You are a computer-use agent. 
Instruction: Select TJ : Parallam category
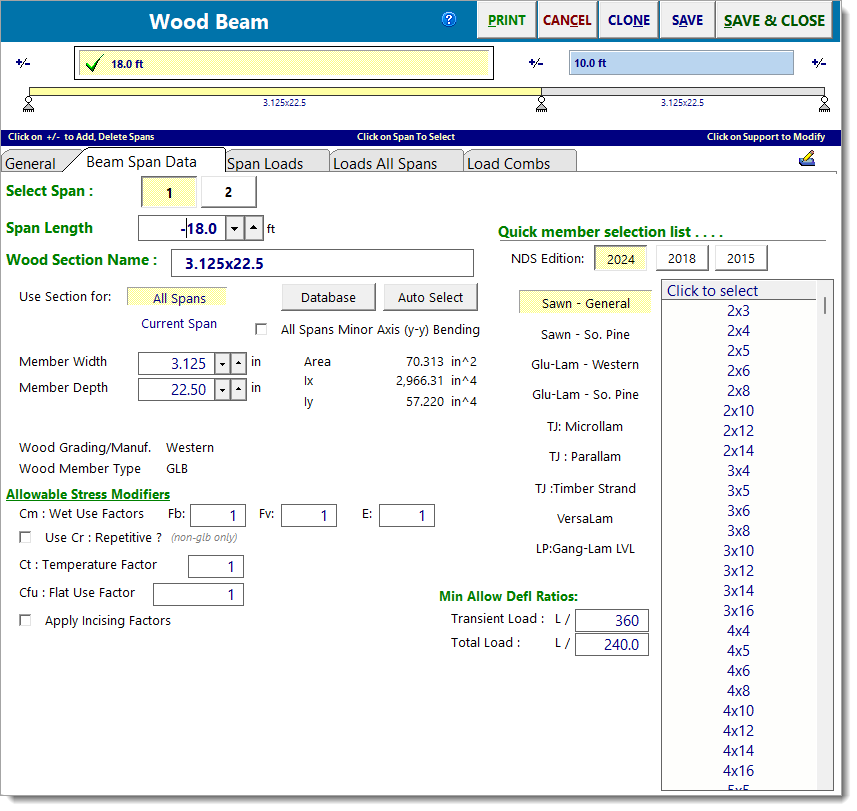point(585,456)
